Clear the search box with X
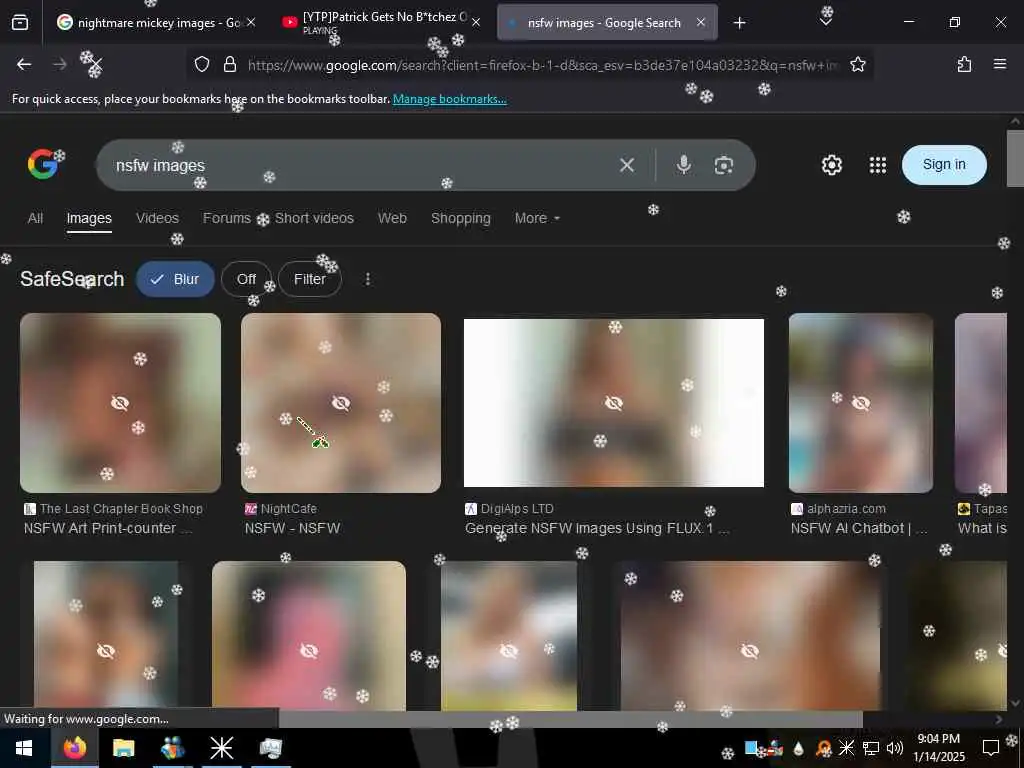Viewport: 1024px width, 768px height. click(x=627, y=165)
